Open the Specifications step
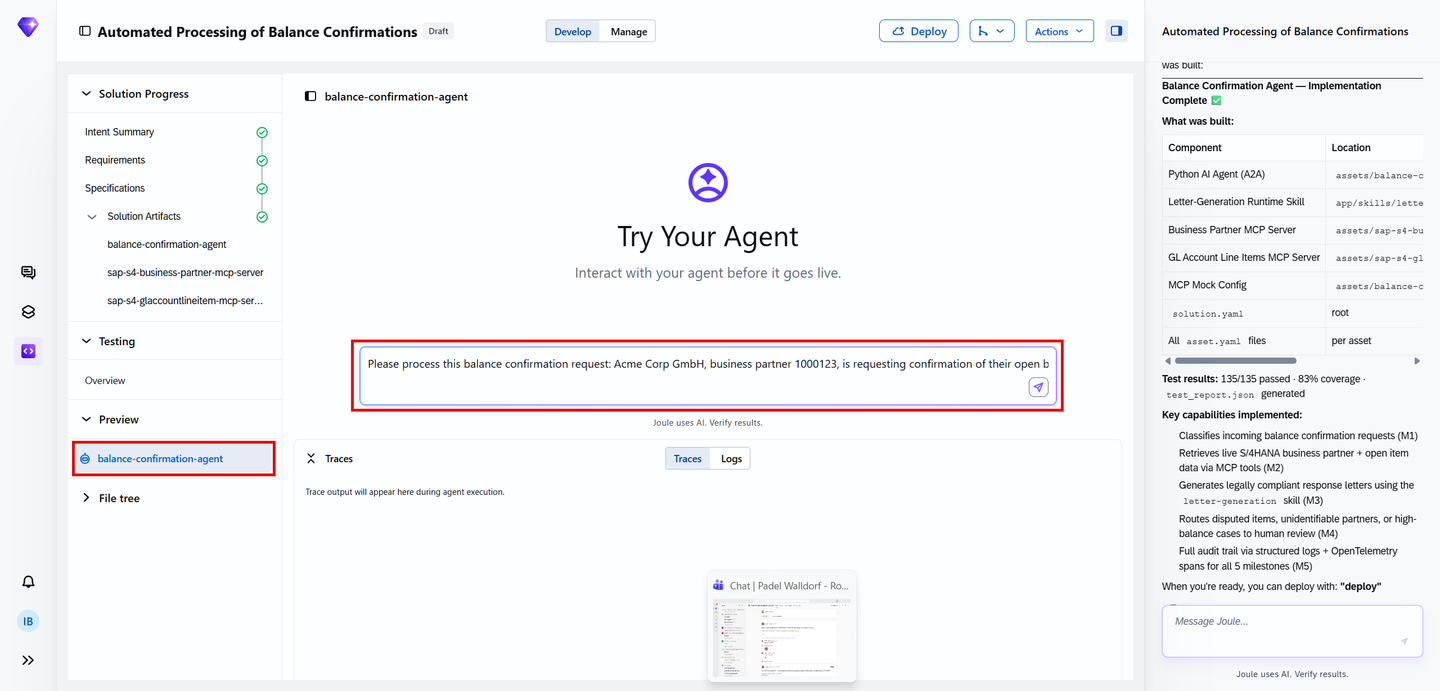This screenshot has height=691, width=1440. [x=115, y=188]
